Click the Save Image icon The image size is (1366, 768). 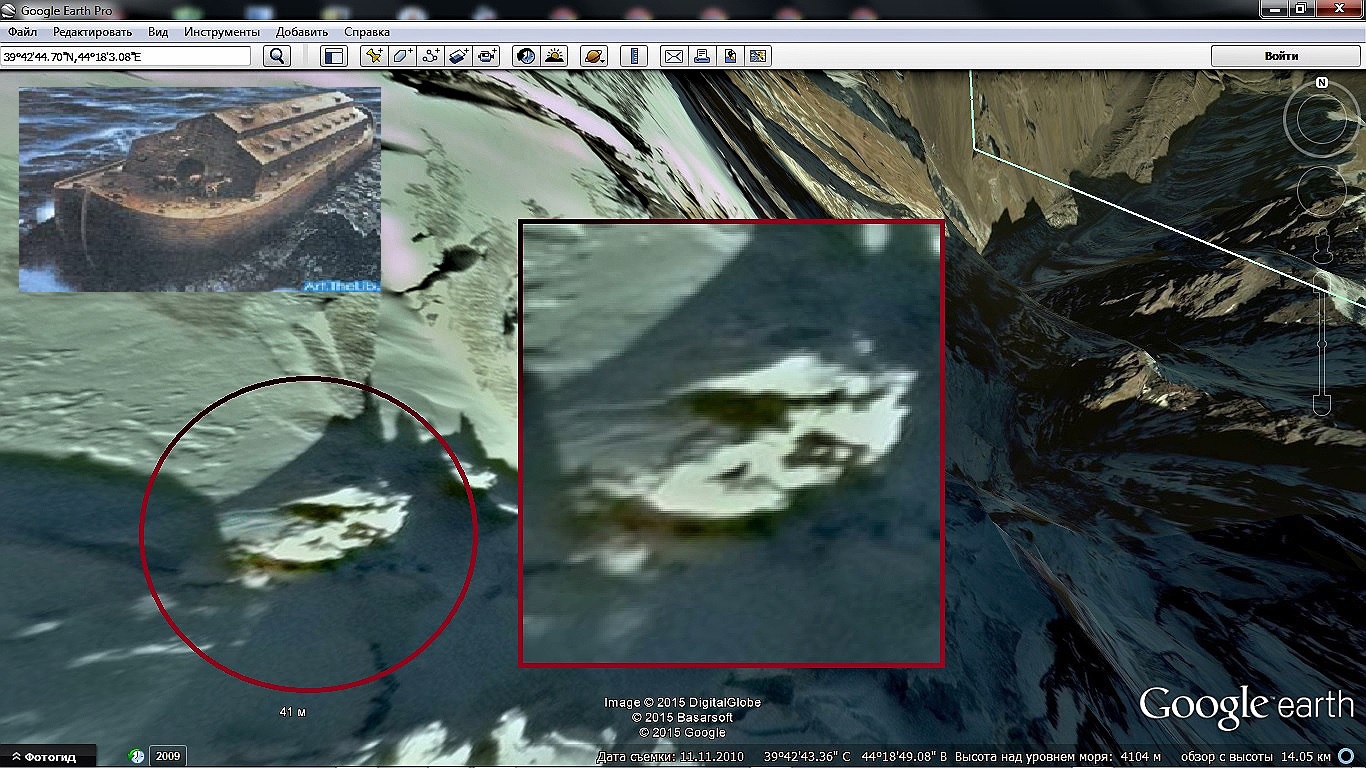click(x=730, y=56)
